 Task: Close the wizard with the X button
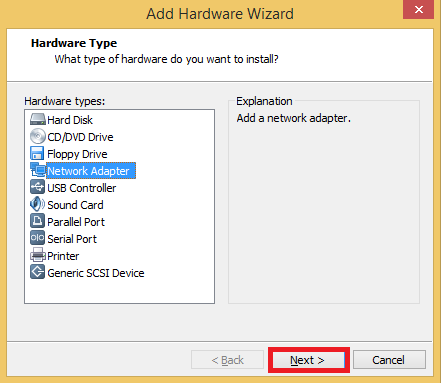coord(419,9)
